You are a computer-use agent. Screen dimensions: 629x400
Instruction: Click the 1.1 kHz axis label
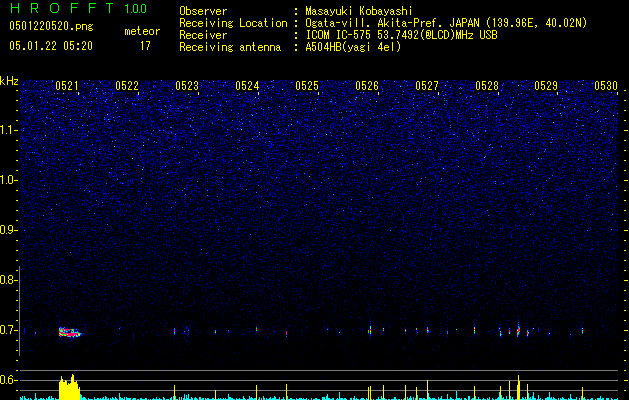click(8, 130)
